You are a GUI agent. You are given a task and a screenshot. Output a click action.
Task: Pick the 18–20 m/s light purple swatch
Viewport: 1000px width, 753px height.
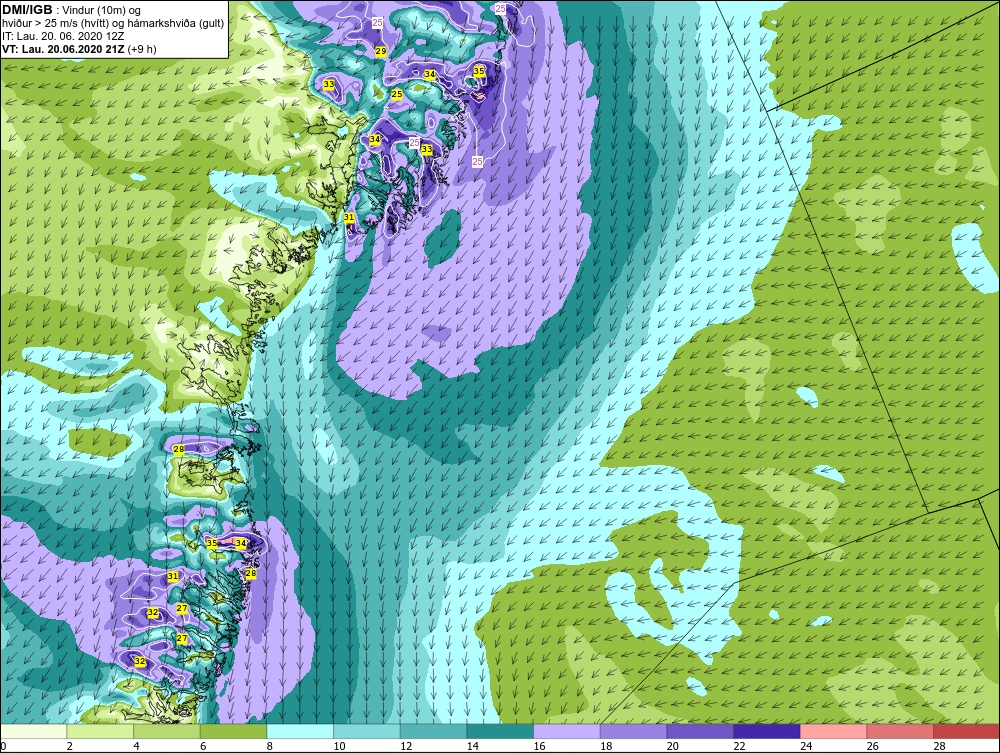point(633,731)
